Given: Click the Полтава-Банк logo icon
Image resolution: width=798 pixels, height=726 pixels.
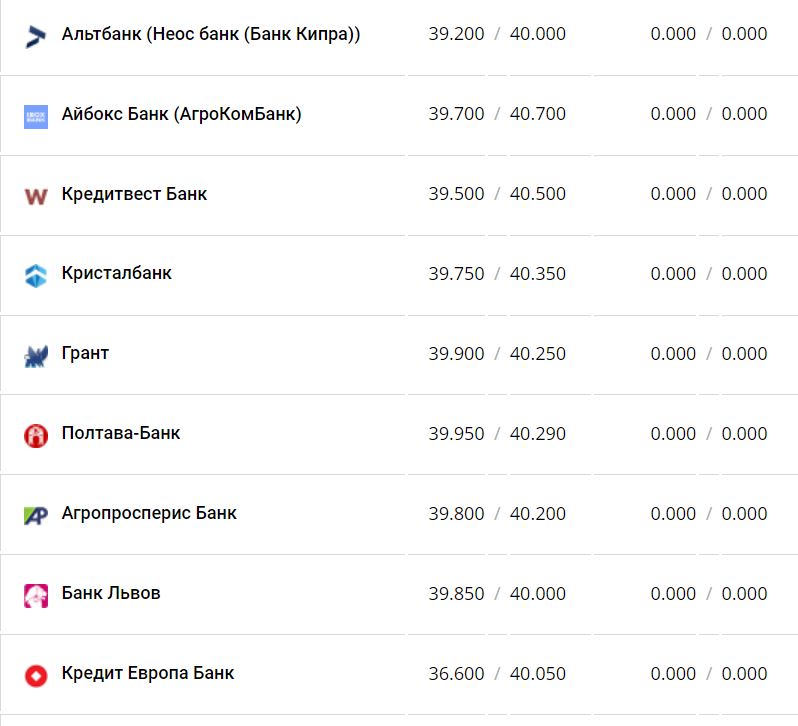Looking at the screenshot, I should [x=36, y=436].
